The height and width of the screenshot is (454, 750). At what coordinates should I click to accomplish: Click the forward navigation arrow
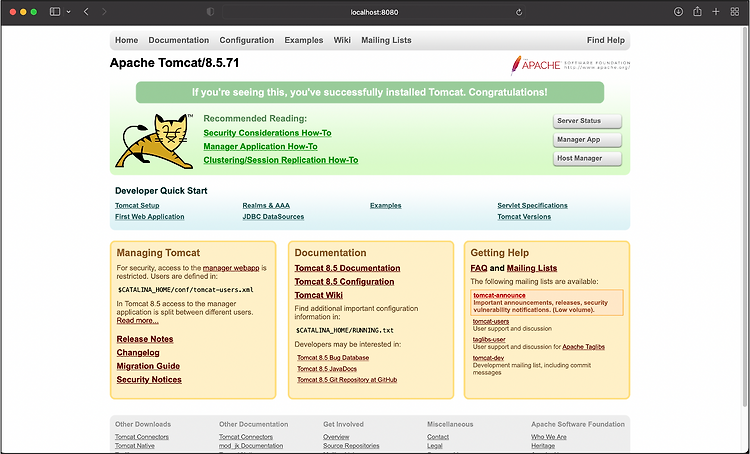point(104,12)
